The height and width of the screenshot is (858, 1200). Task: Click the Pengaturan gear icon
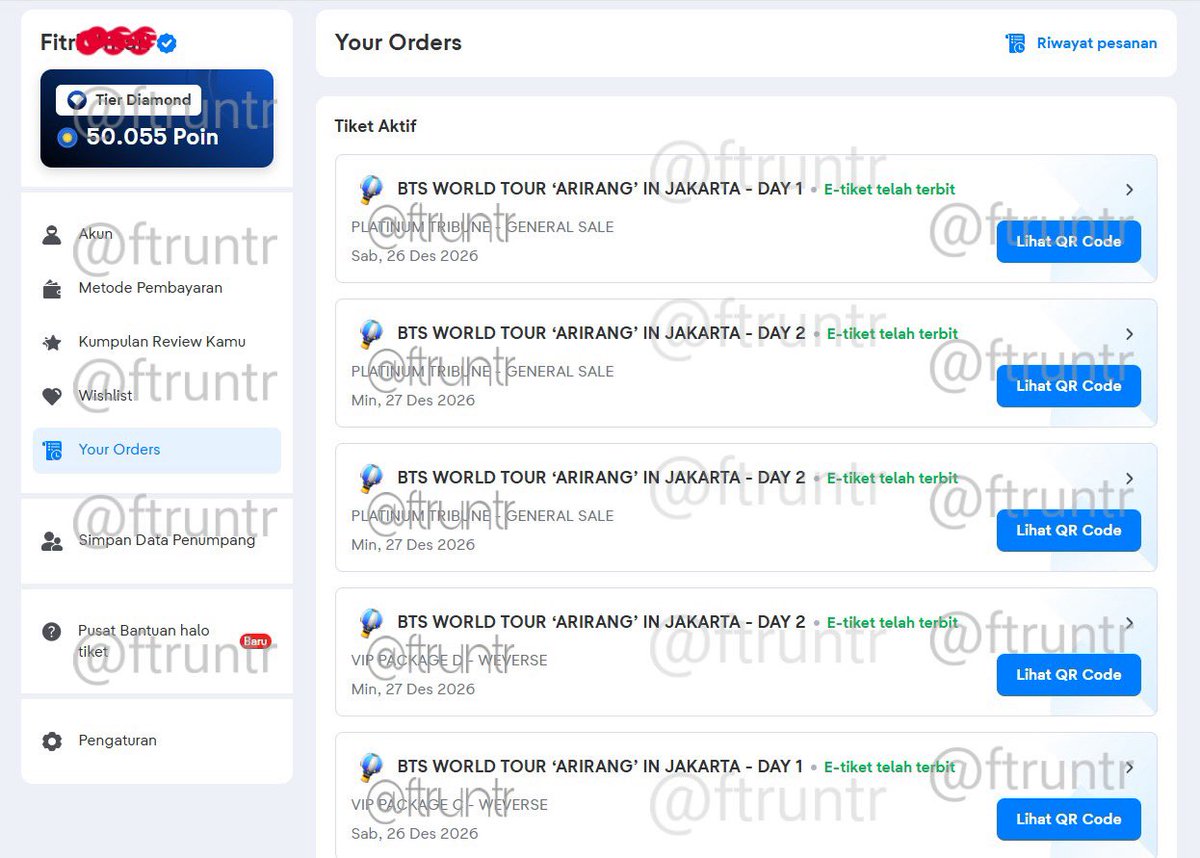point(52,741)
